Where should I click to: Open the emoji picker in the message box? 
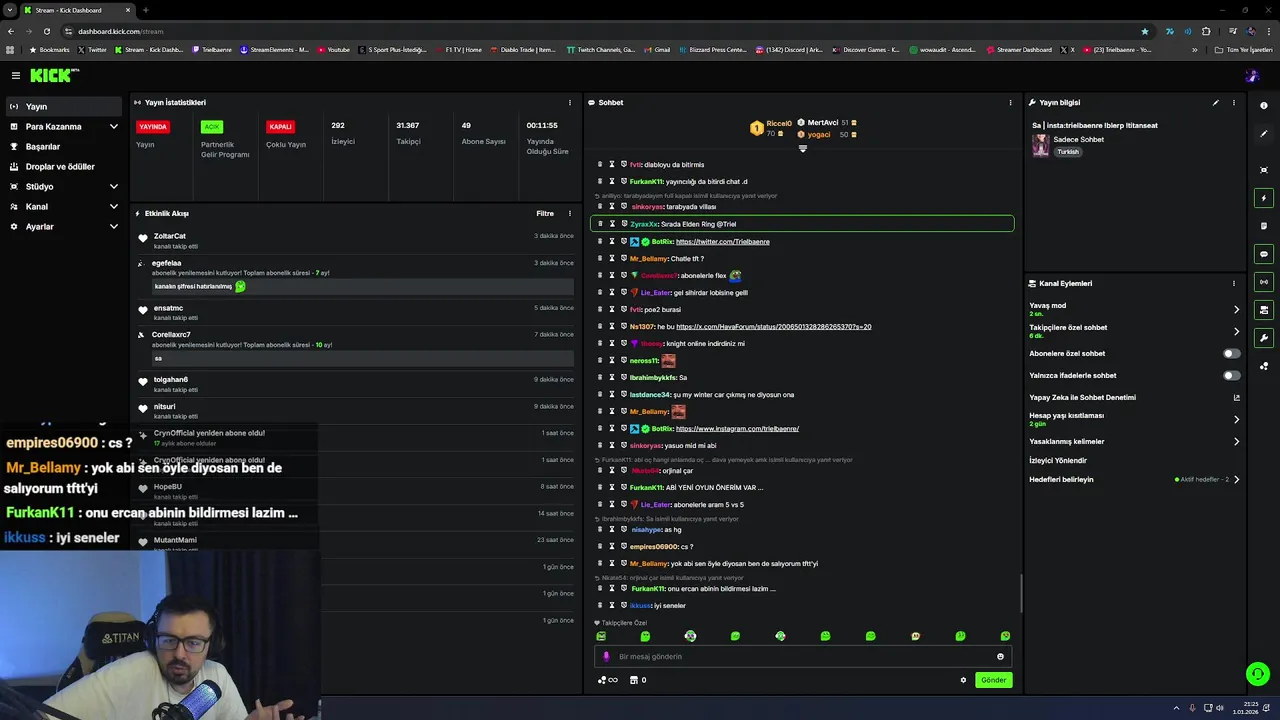(1000, 656)
